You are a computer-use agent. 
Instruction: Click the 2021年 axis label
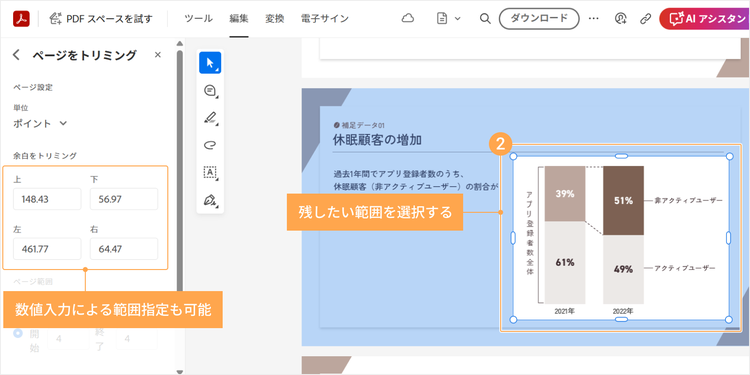click(x=564, y=311)
